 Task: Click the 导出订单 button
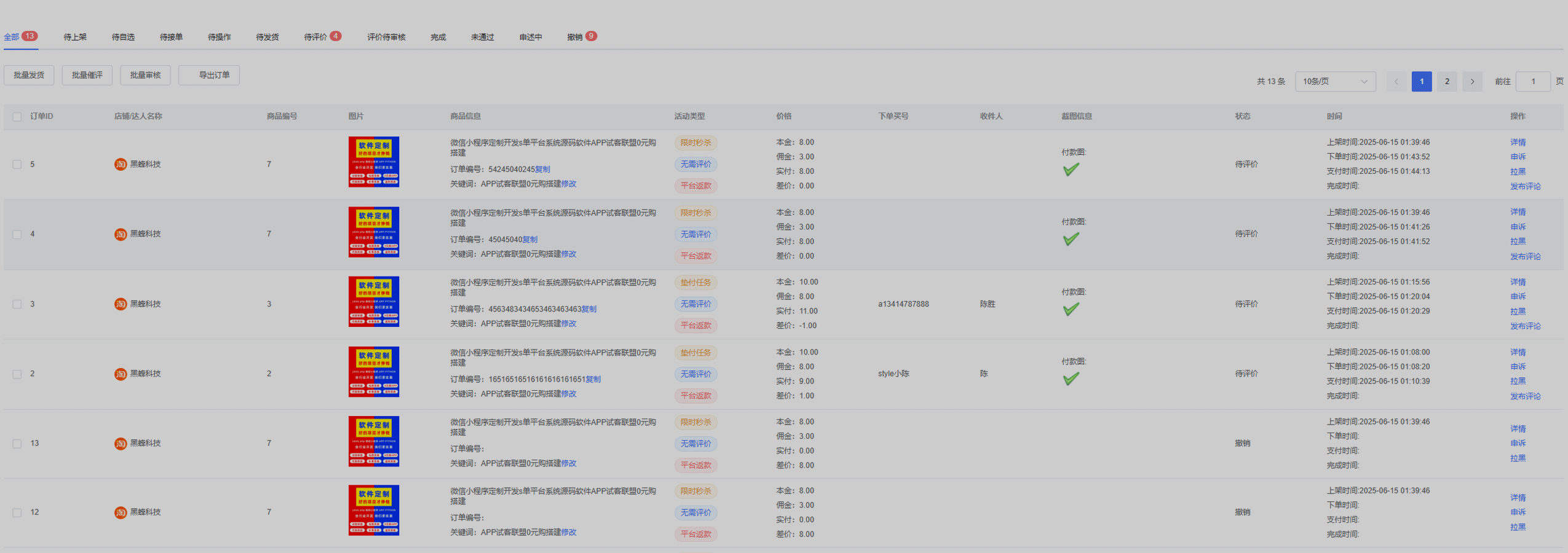pyautogui.click(x=209, y=75)
